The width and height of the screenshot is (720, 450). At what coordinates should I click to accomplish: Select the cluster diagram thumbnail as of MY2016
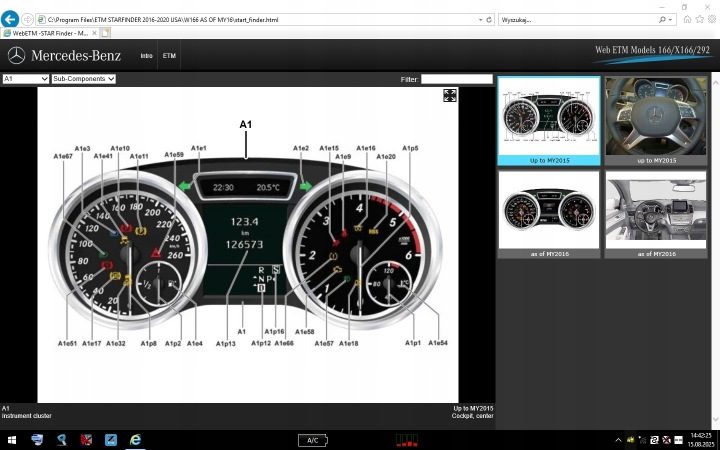549,214
